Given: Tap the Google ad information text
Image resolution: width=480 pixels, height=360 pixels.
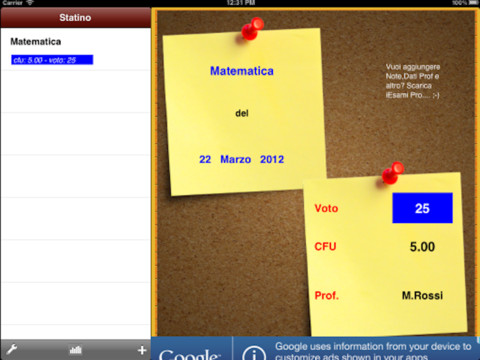Looking at the screenshot, I should [x=373, y=351].
